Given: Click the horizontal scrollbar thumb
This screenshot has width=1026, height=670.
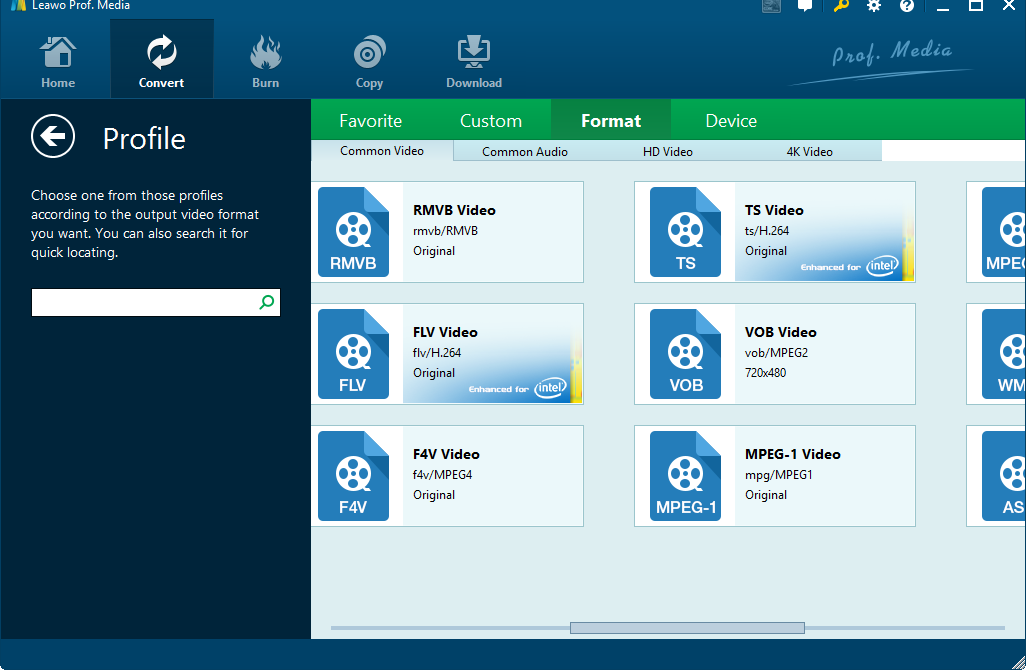Looking at the screenshot, I should pyautogui.click(x=687, y=628).
